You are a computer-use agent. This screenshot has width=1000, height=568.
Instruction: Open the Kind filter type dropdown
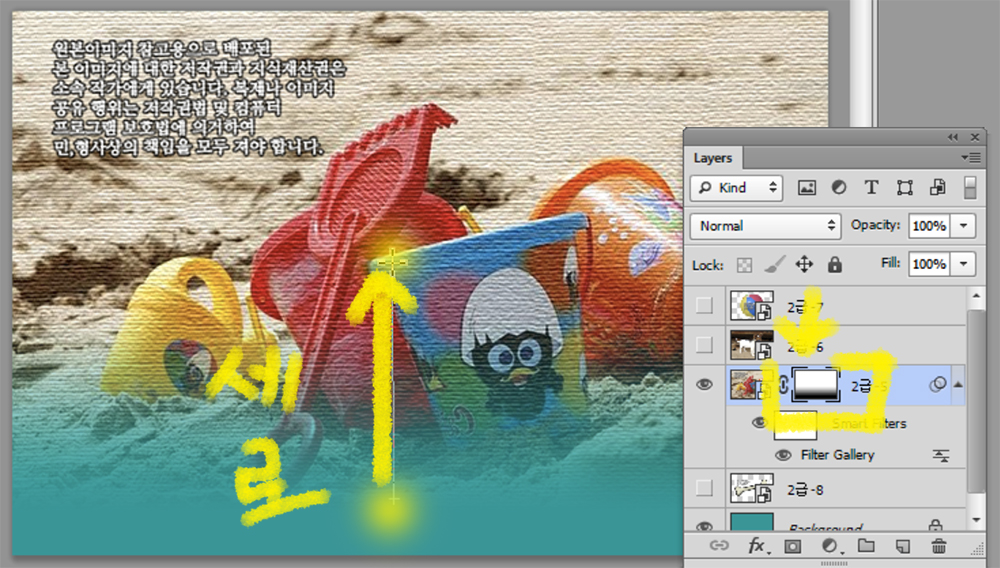tap(737, 187)
